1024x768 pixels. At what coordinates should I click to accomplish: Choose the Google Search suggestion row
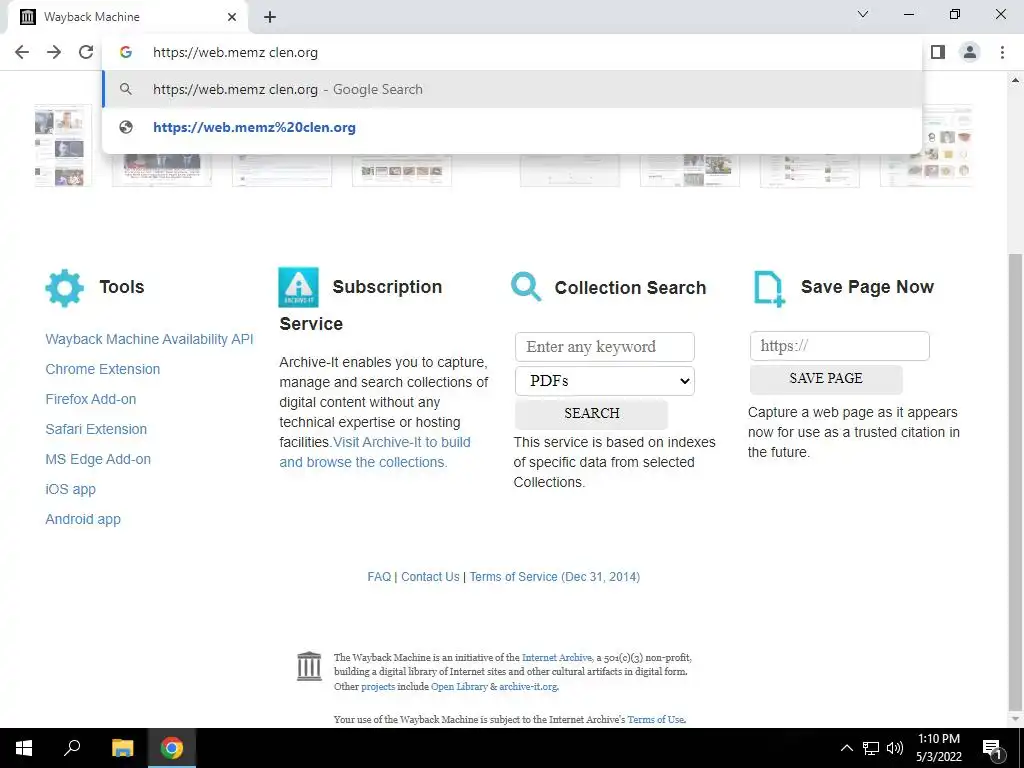pos(512,89)
